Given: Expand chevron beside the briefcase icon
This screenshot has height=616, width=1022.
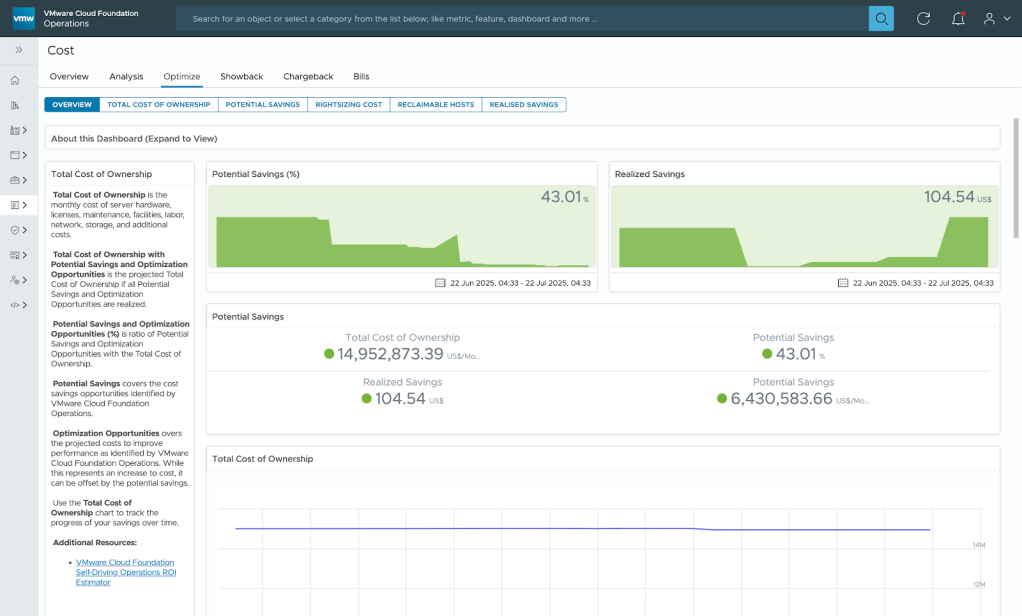Looking at the screenshot, I should click(x=25, y=180).
